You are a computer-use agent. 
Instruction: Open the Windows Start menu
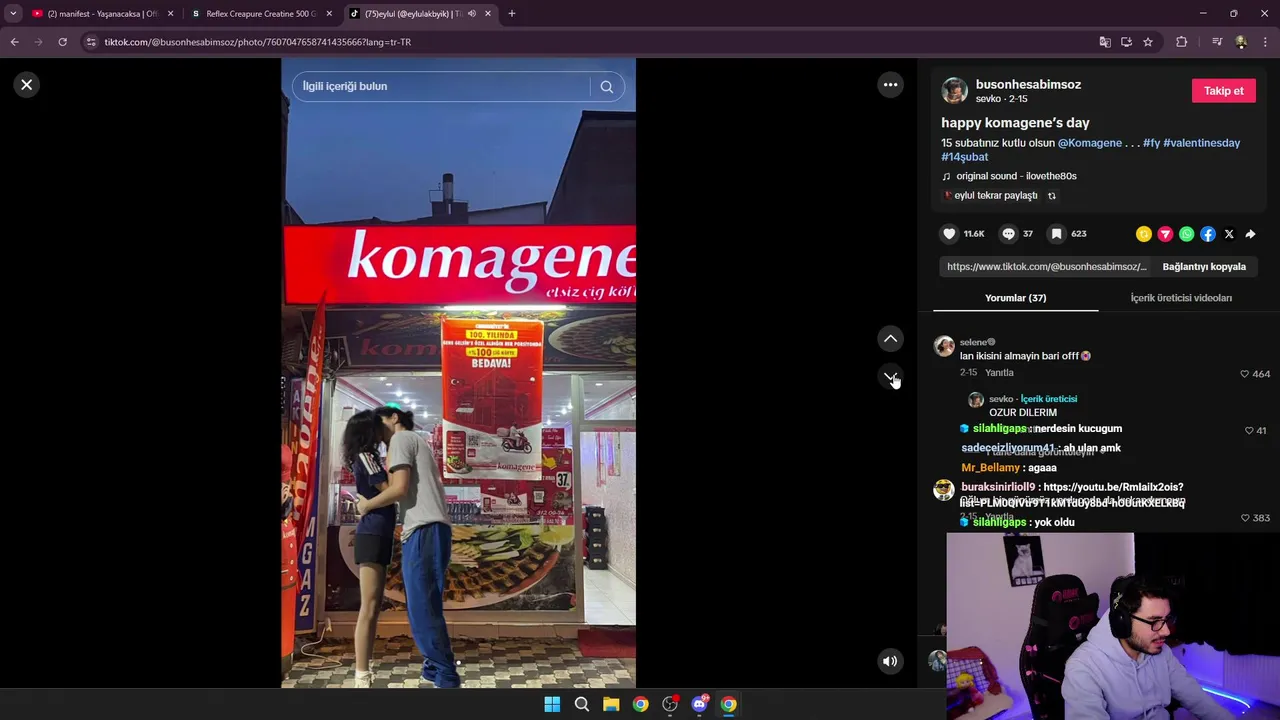click(x=552, y=704)
